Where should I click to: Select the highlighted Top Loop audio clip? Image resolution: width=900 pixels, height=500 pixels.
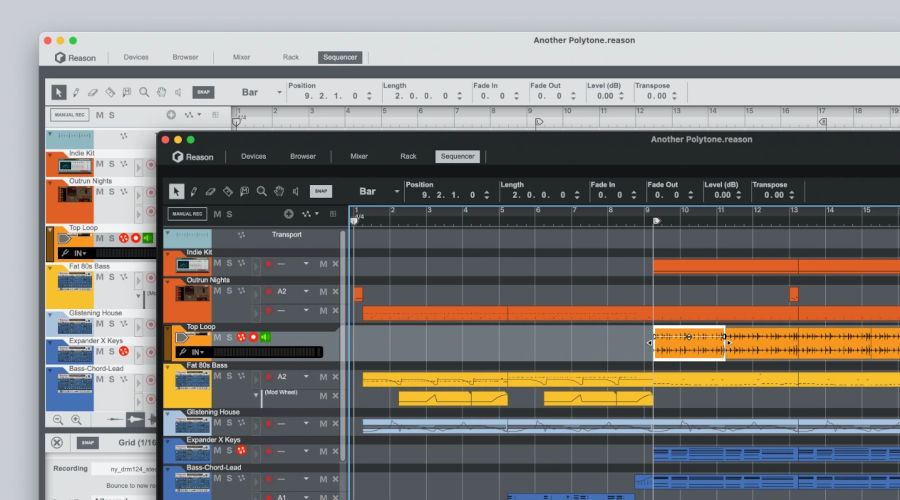689,343
